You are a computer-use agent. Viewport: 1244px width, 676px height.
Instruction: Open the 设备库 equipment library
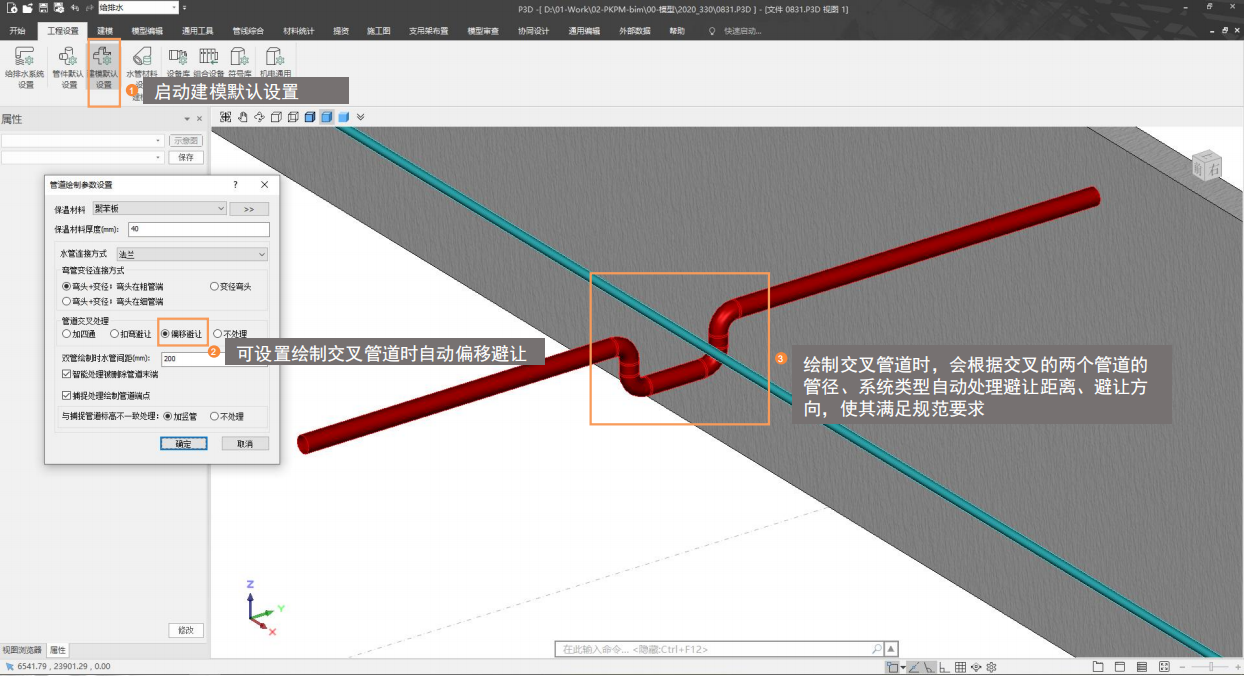click(x=178, y=64)
